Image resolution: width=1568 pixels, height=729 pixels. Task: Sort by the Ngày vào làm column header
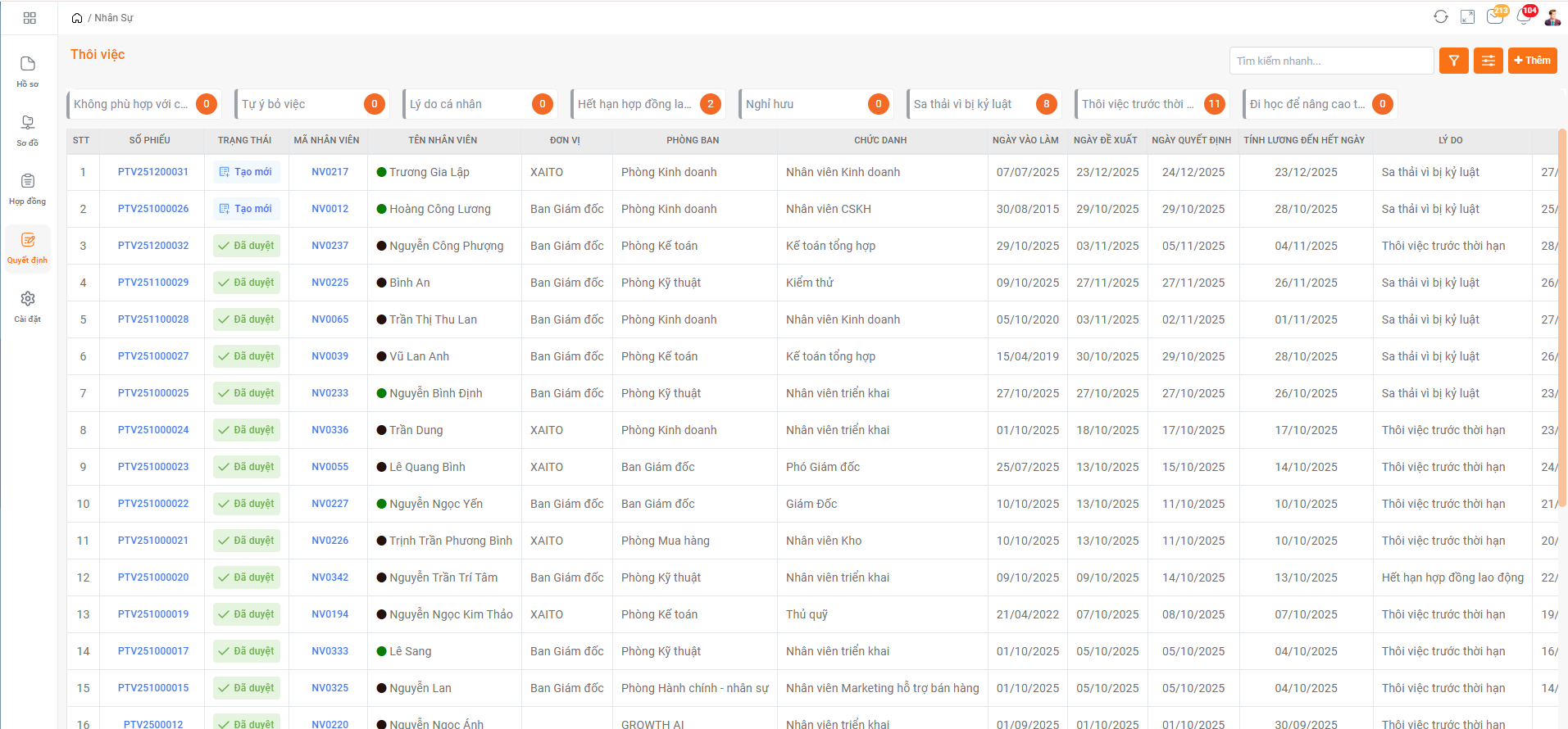point(1025,140)
